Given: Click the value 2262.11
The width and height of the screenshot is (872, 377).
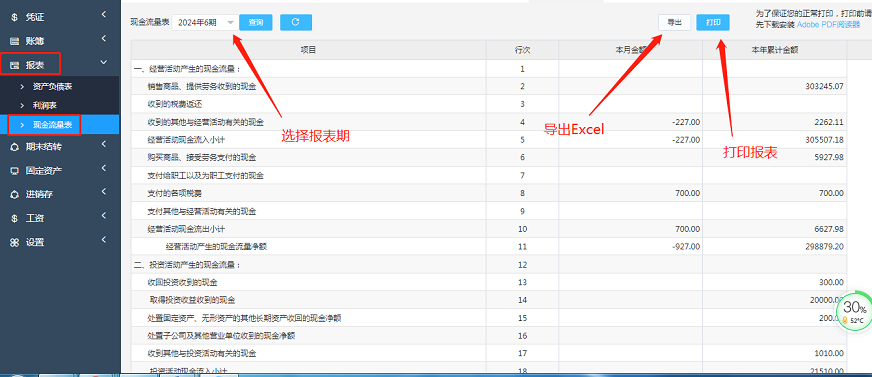Looking at the screenshot, I should click(828, 122).
